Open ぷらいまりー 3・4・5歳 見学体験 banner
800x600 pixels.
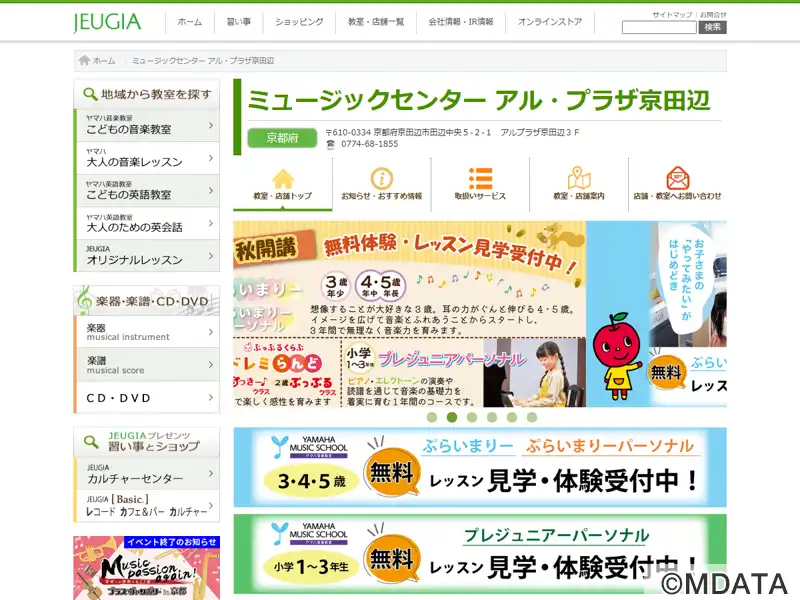pyautogui.click(x=480, y=467)
